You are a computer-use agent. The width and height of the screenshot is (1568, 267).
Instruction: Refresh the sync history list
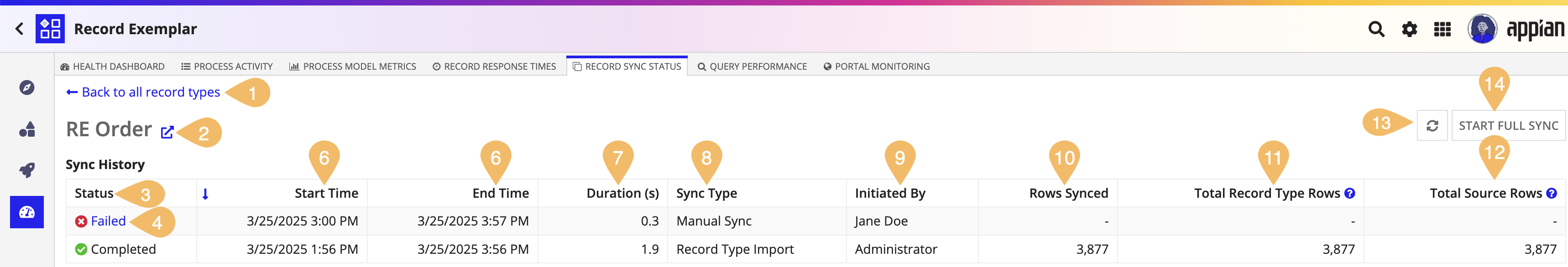coord(1432,125)
